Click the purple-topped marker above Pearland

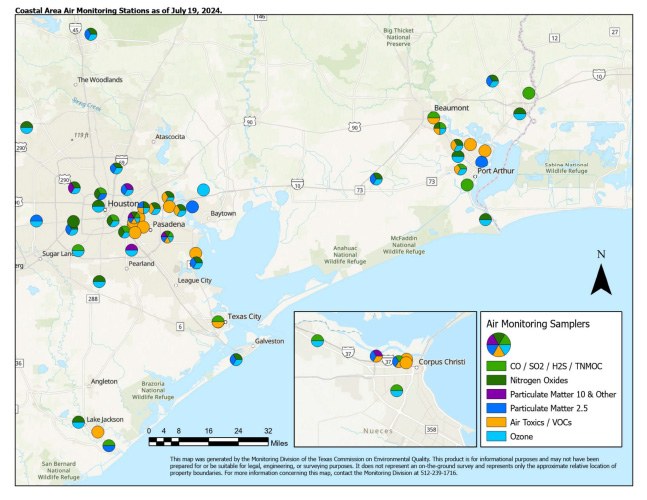point(132,249)
